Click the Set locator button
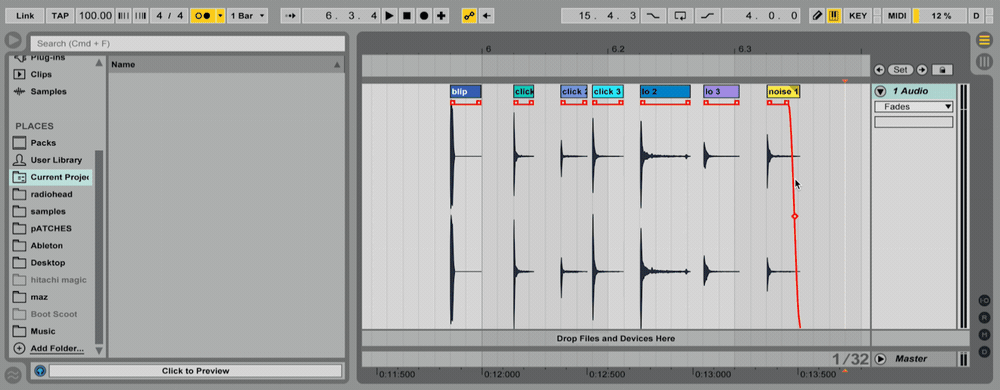 click(x=900, y=70)
